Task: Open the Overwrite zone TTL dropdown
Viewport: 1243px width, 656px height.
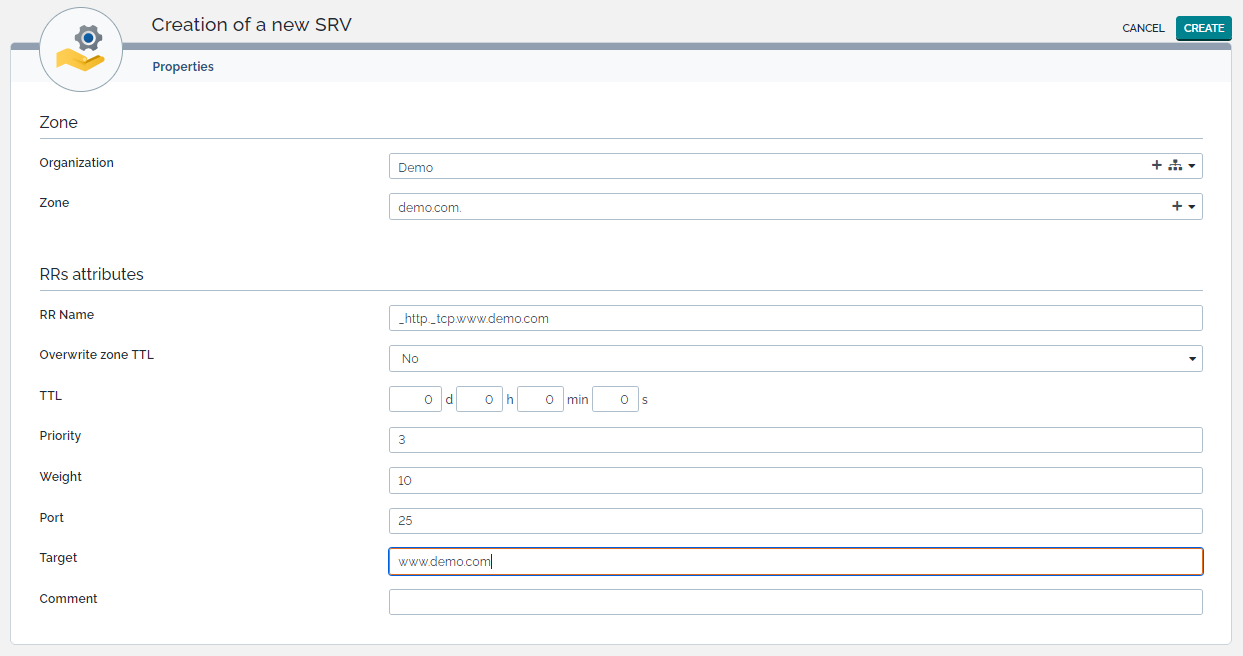Action: (x=795, y=358)
